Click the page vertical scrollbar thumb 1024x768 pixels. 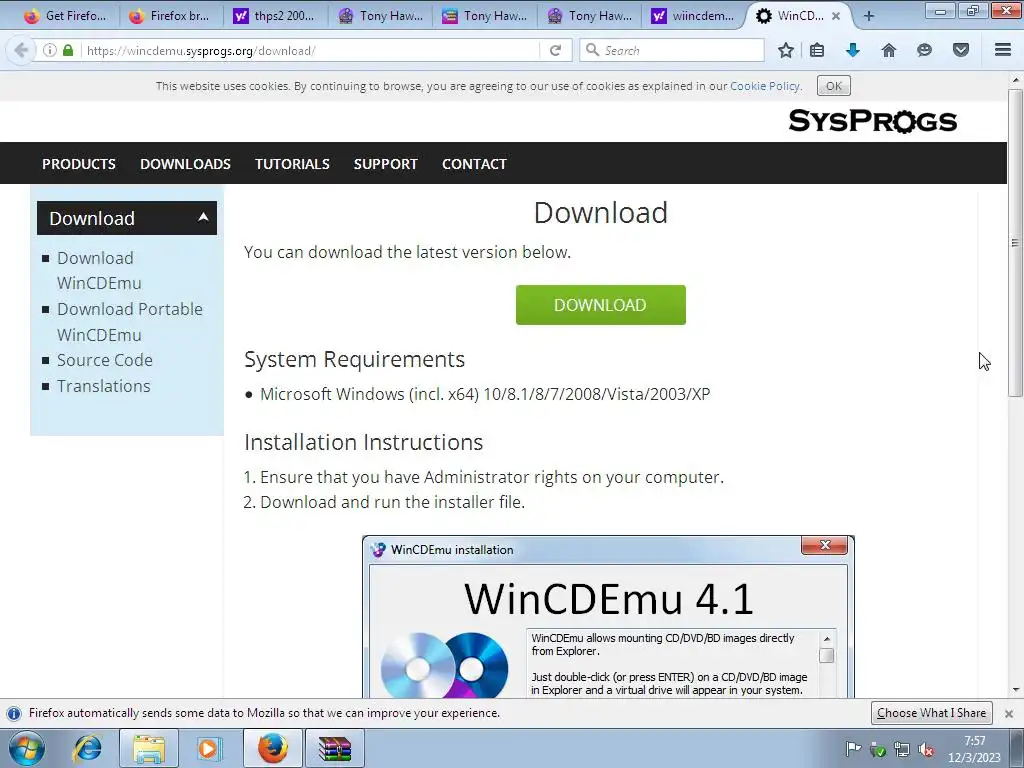[x=1015, y=243]
